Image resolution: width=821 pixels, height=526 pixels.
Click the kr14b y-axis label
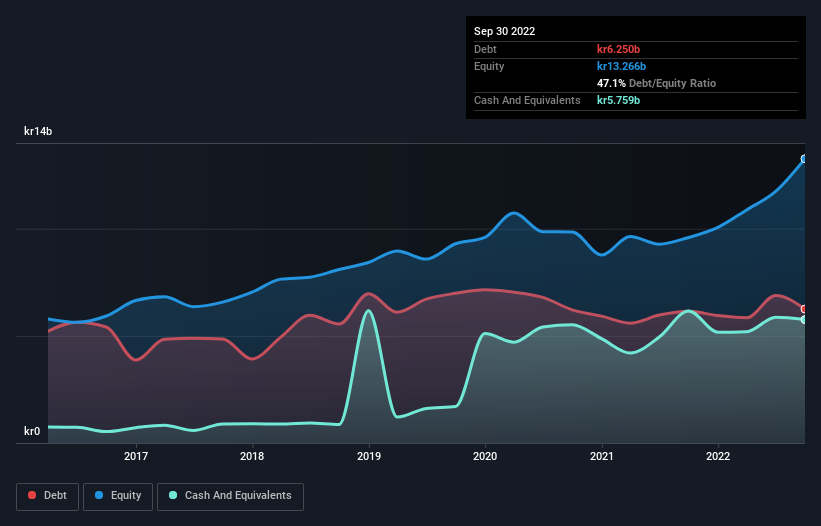pyautogui.click(x=38, y=131)
